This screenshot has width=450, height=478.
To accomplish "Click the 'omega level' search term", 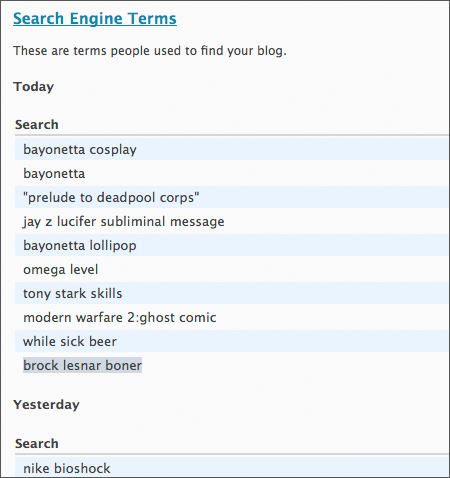I will [61, 270].
